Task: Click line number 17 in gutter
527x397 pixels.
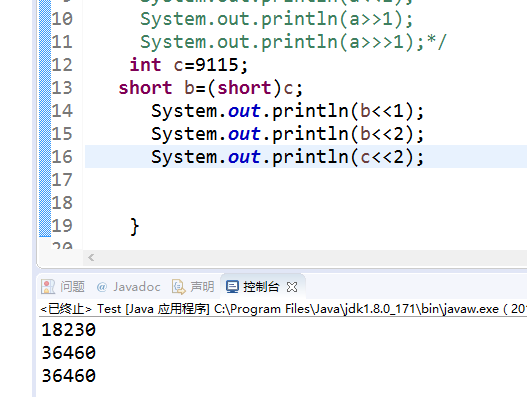Action: [62, 180]
